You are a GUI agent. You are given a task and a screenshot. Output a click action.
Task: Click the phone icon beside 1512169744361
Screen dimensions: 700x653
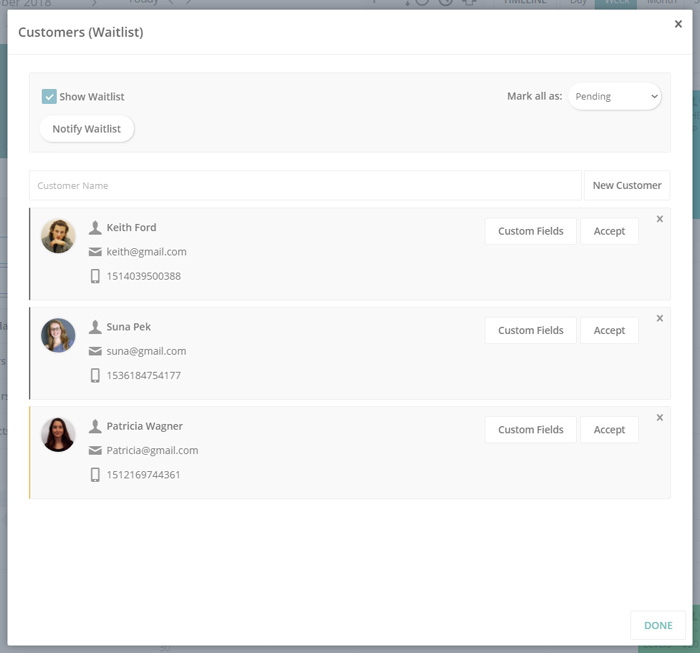tap(95, 474)
